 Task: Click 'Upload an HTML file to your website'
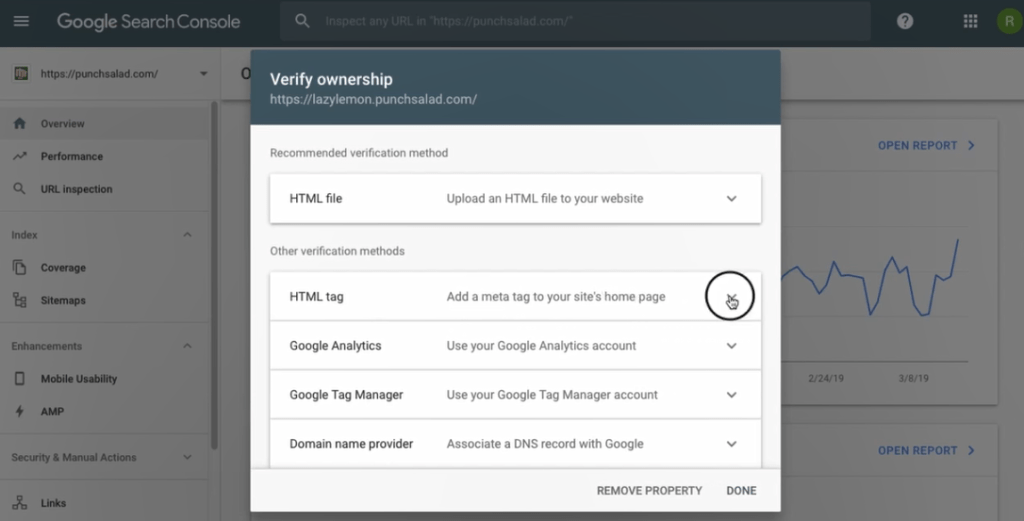point(545,198)
